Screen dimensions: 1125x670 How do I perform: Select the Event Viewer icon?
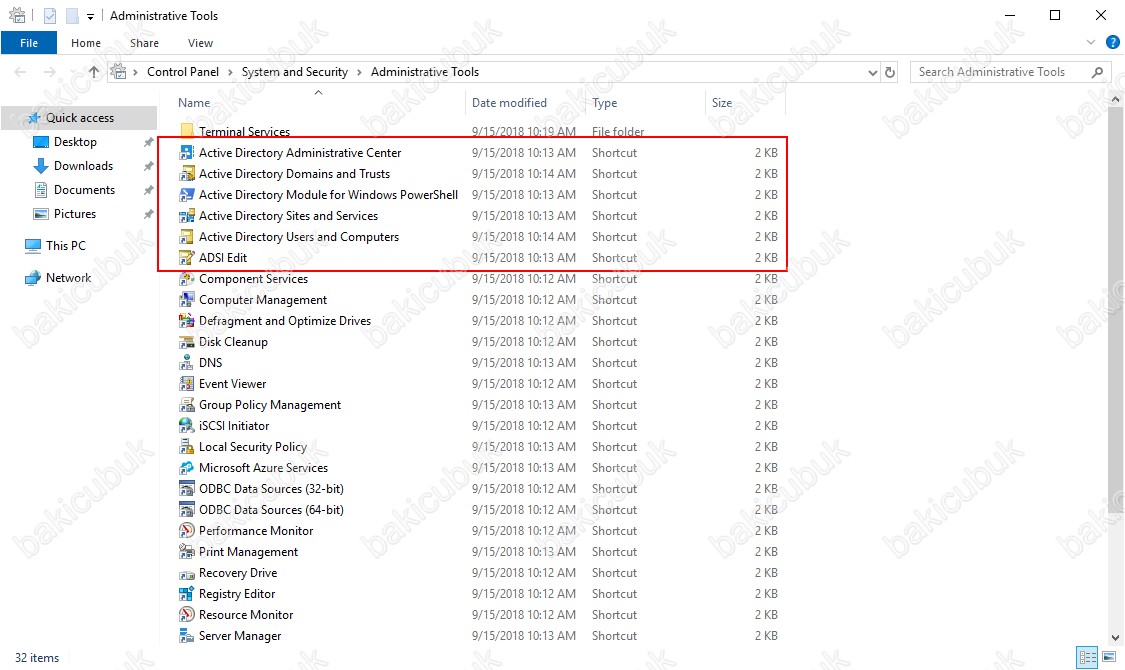pyautogui.click(x=186, y=384)
